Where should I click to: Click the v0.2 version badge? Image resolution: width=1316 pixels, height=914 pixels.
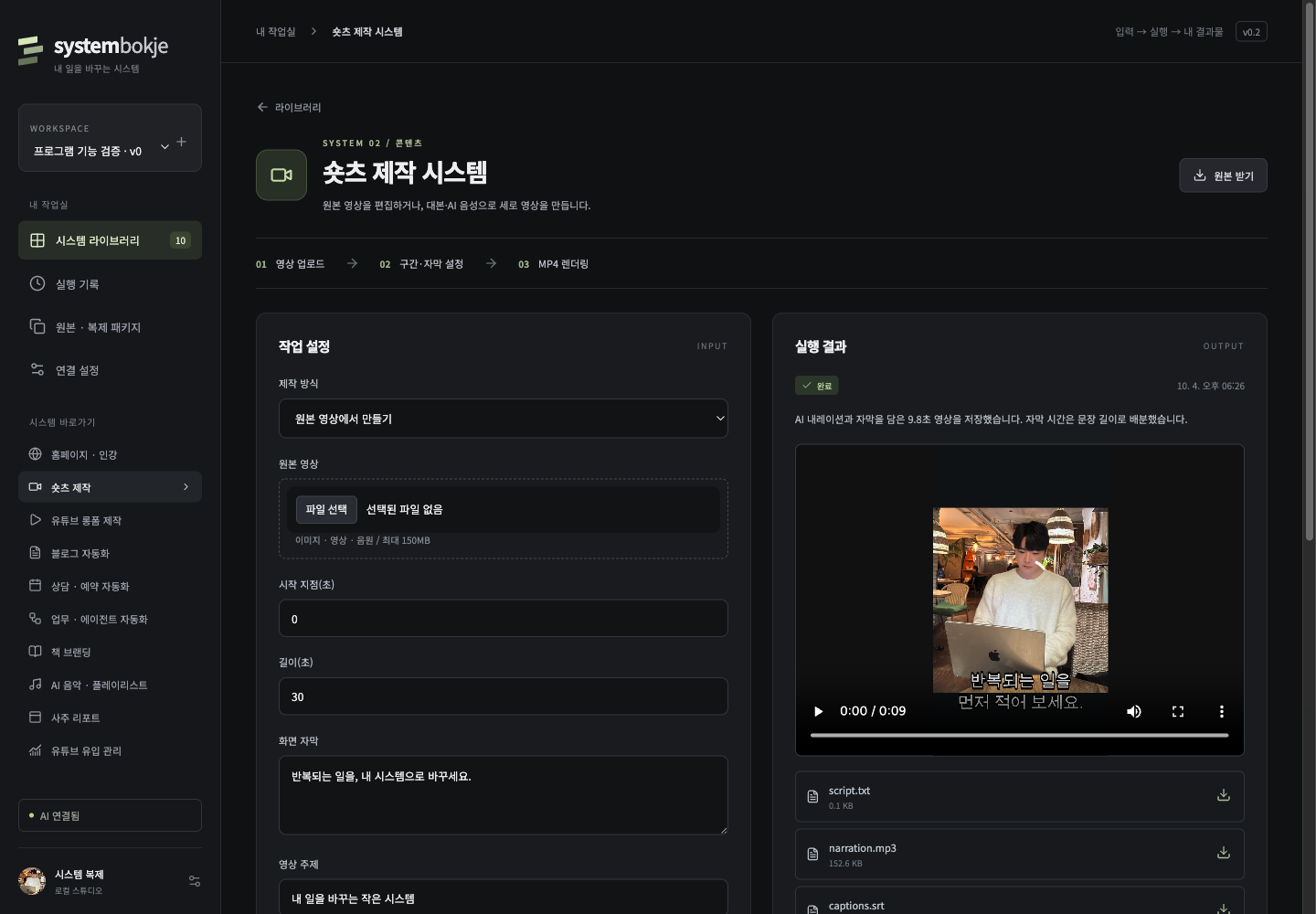pyautogui.click(x=1251, y=32)
